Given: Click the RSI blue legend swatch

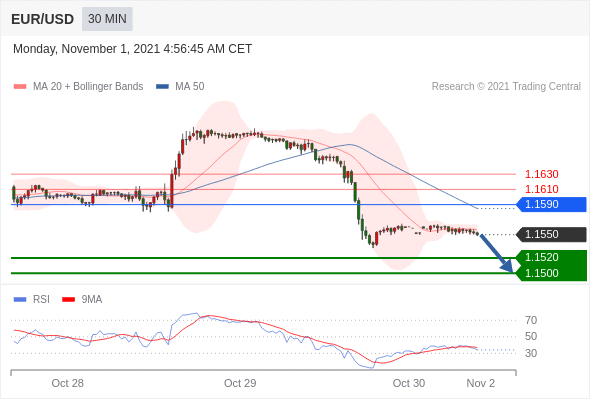Looking at the screenshot, I should click(x=20, y=300).
